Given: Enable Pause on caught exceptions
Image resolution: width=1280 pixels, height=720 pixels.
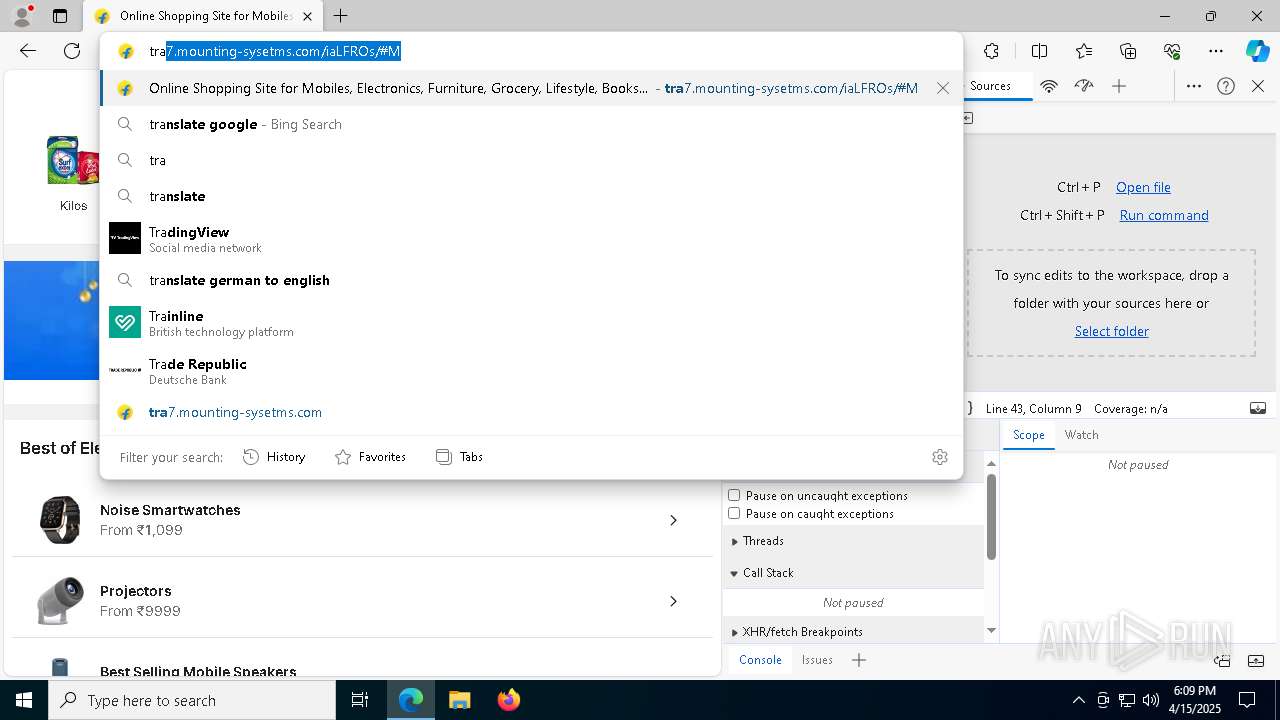Looking at the screenshot, I should (x=734, y=513).
